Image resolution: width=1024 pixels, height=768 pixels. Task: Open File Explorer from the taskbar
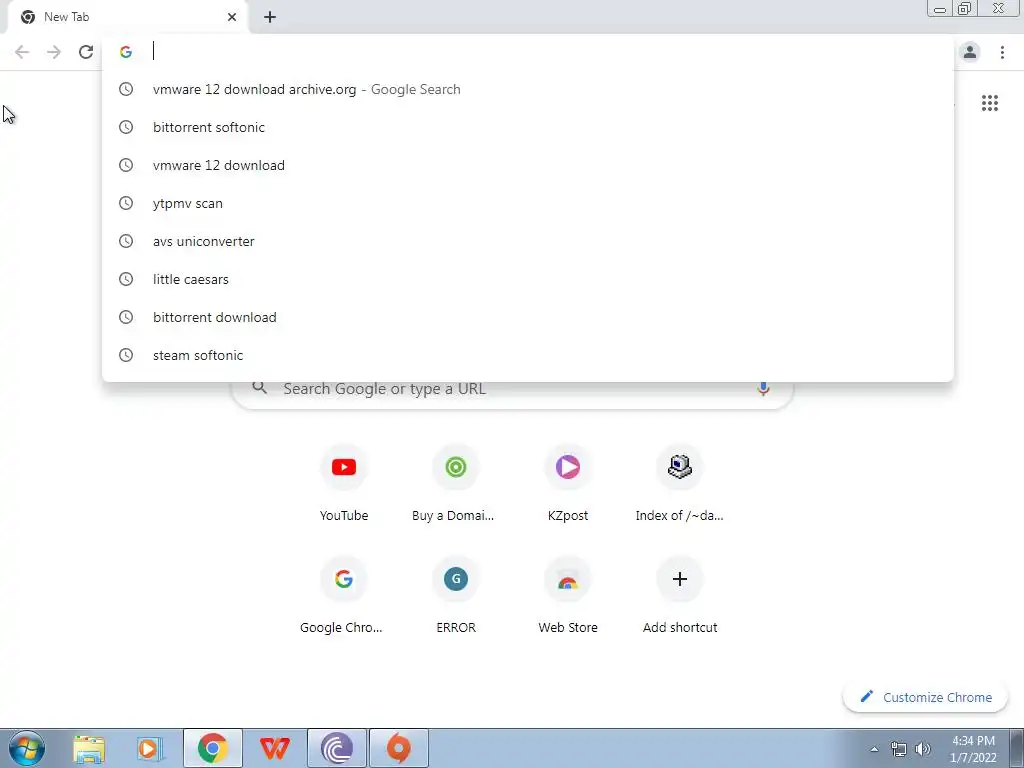point(89,748)
